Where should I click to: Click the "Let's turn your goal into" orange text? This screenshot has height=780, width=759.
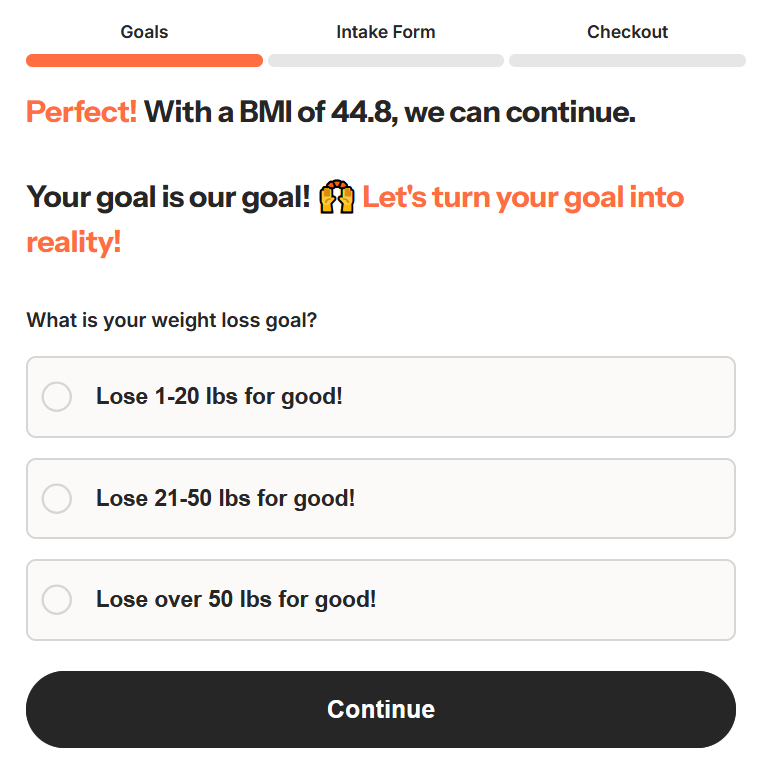[523, 197]
